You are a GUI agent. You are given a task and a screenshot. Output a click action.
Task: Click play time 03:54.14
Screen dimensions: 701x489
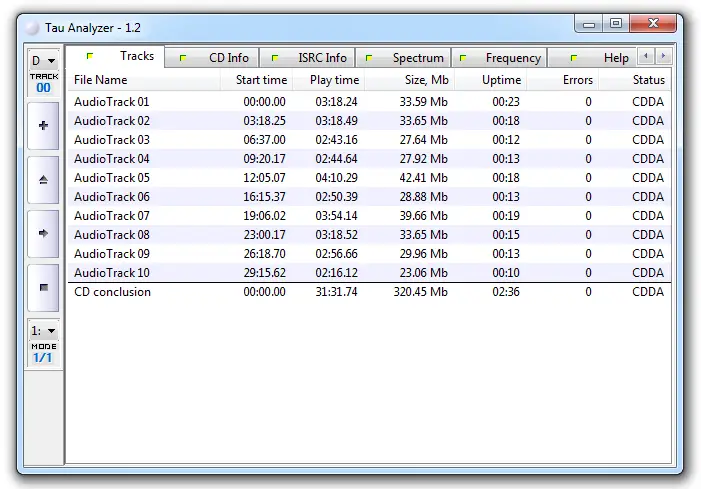[x=336, y=216]
